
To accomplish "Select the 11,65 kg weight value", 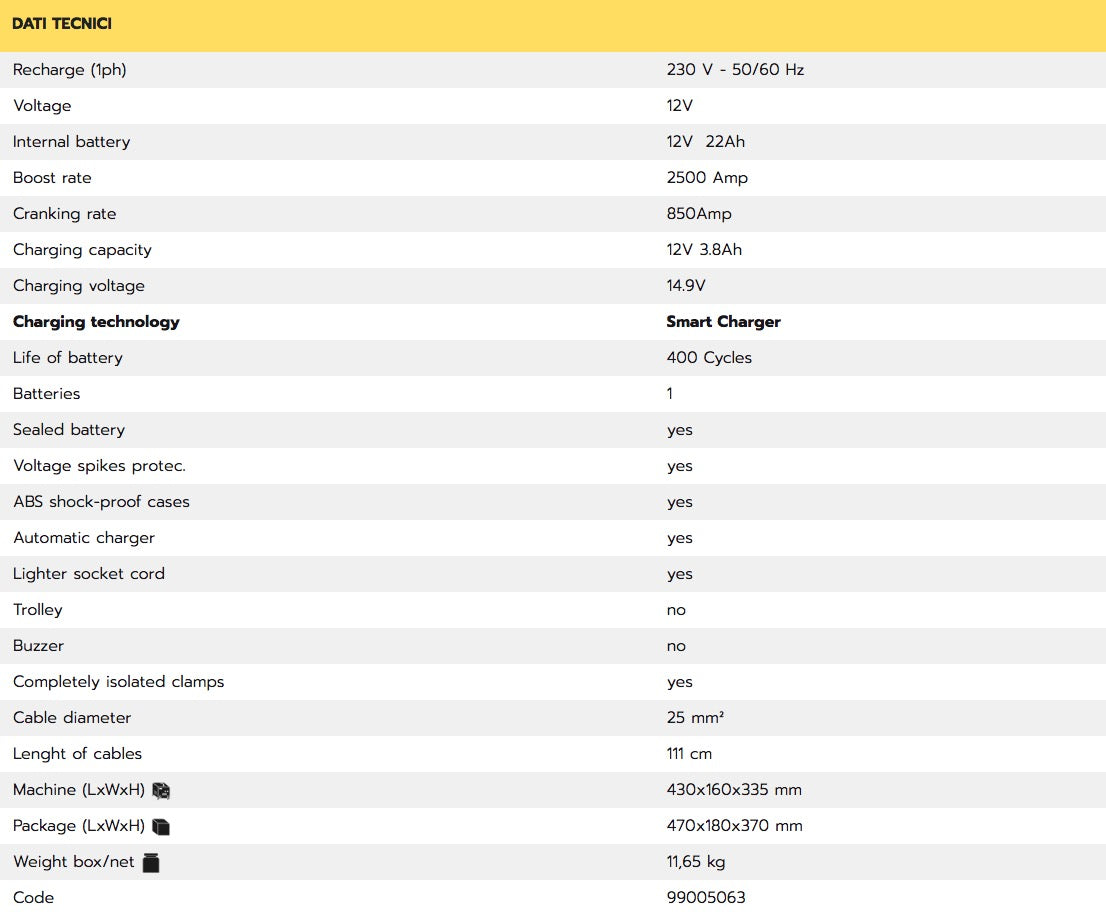I will (x=696, y=862).
